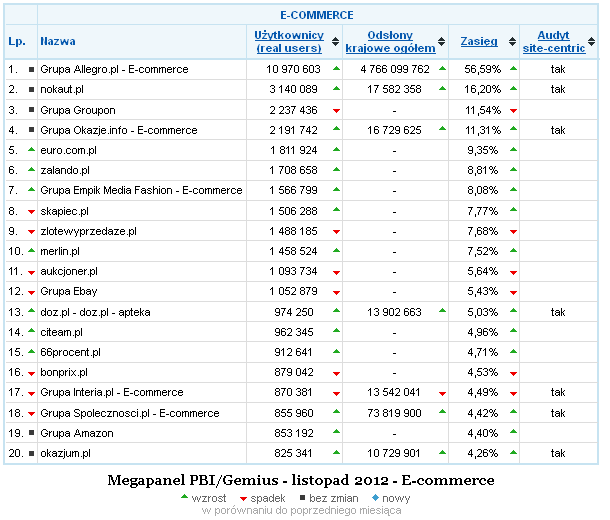This screenshot has width=610, height=520.
Task: Select the Grupa Groupon name cell
Action: 79,112
